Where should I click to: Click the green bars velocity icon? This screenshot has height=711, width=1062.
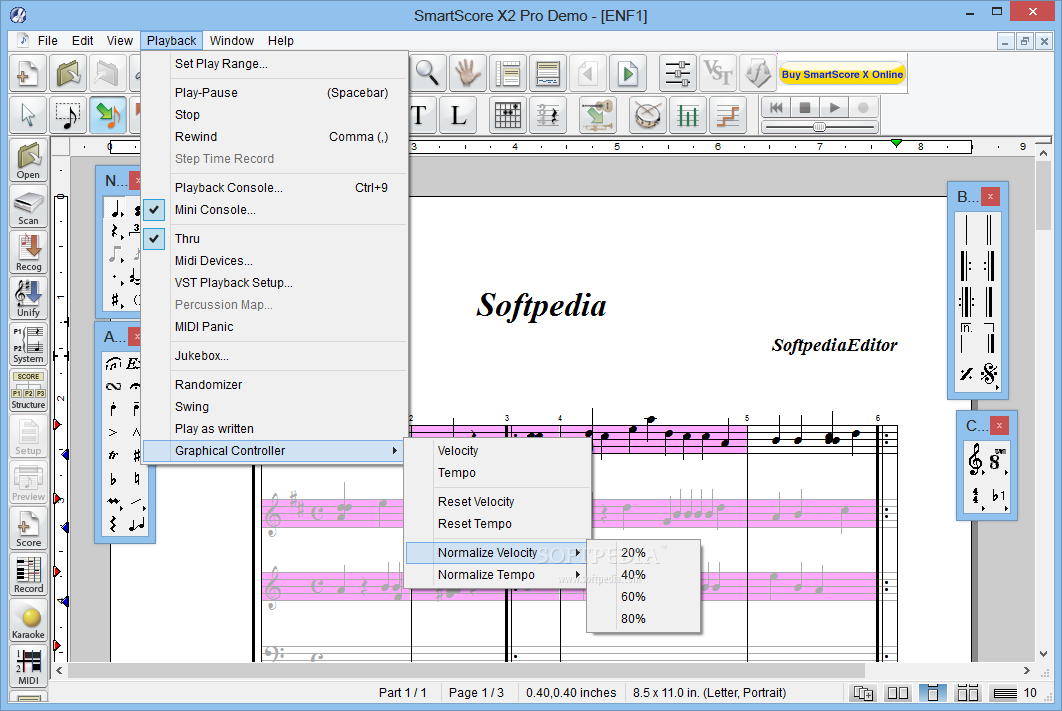pos(688,115)
